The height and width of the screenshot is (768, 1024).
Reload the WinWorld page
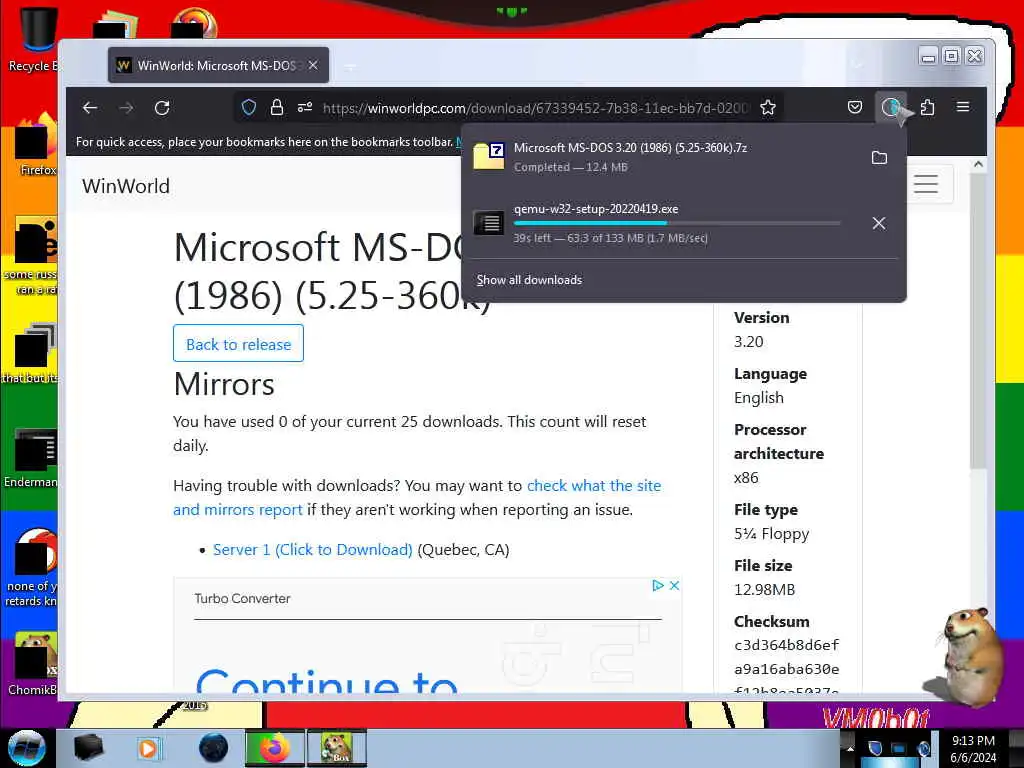pos(162,108)
